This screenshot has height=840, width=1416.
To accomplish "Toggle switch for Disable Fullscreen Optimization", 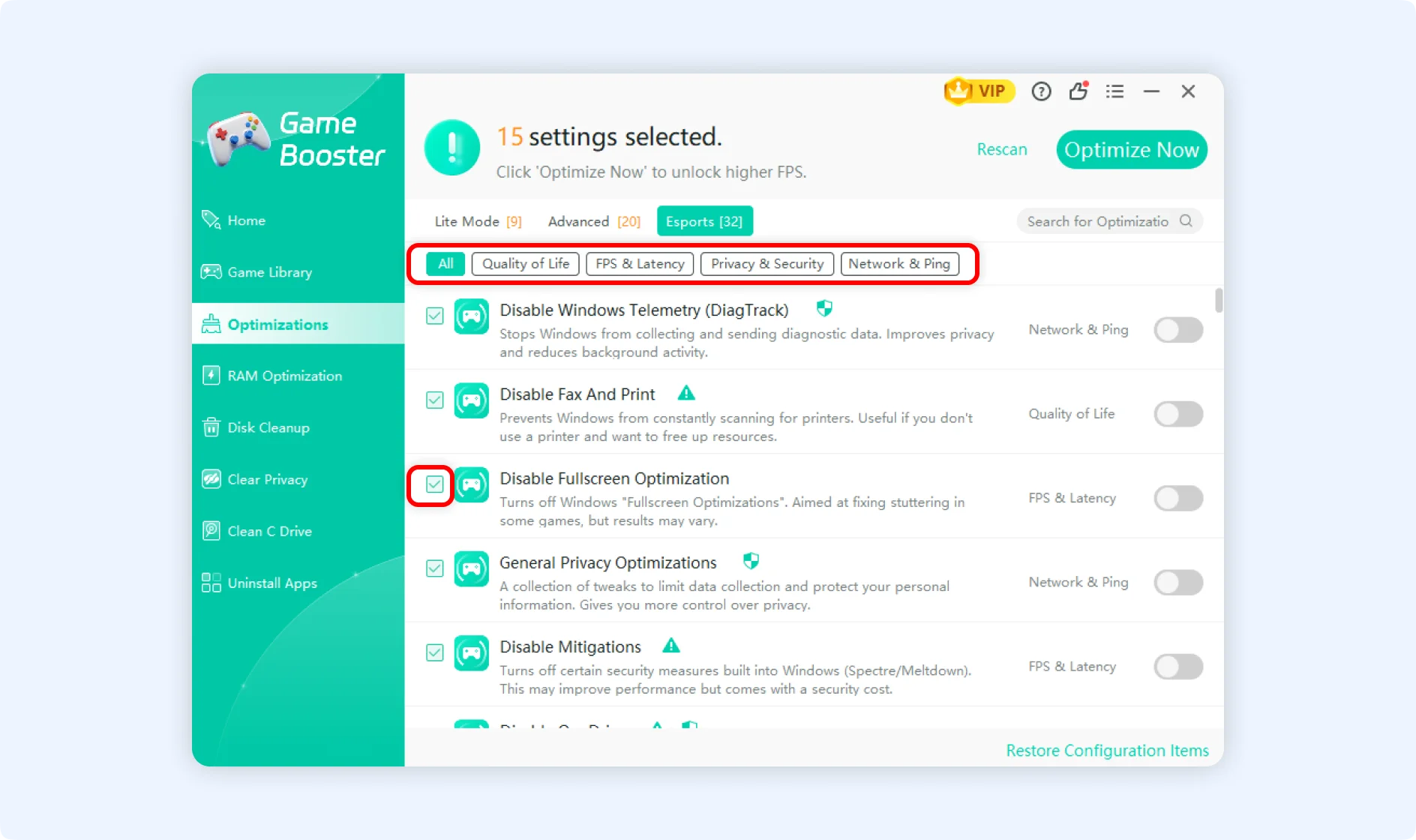I will pyautogui.click(x=1178, y=498).
